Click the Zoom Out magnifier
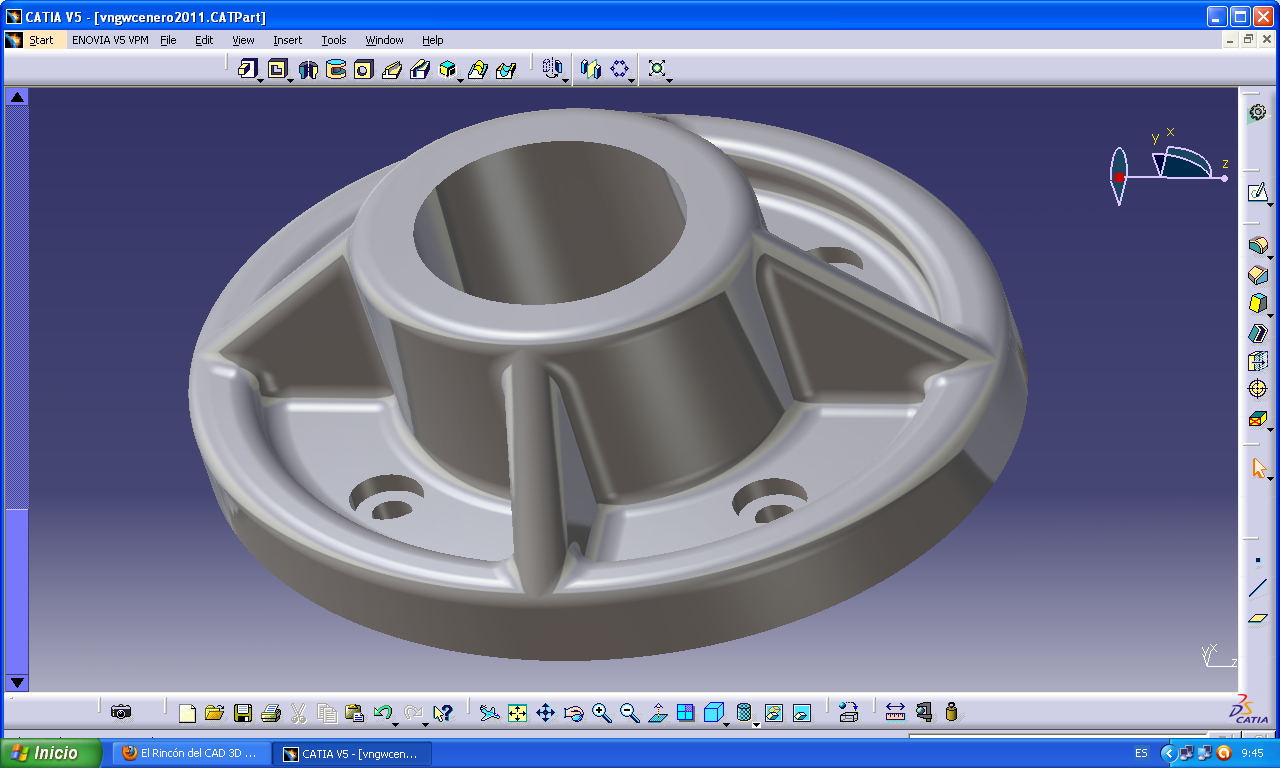The image size is (1280, 768). pos(629,713)
